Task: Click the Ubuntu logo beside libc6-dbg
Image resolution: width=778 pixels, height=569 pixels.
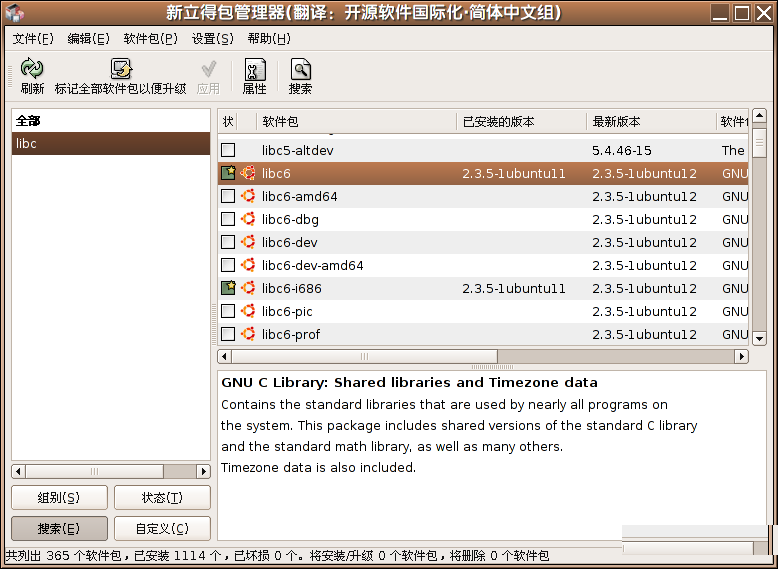Action: pyautogui.click(x=248, y=219)
